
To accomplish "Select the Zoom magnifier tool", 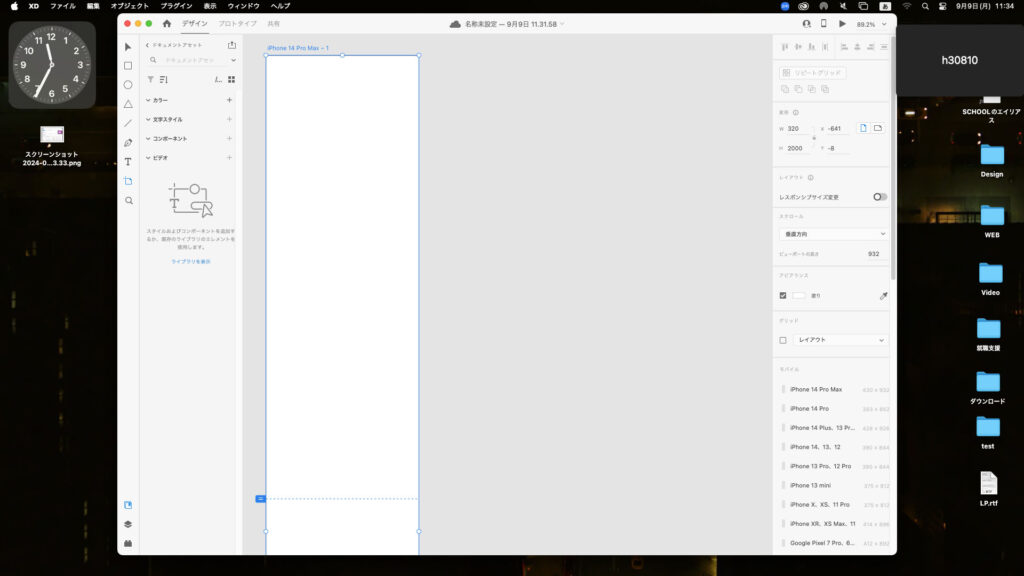I will pyautogui.click(x=129, y=200).
